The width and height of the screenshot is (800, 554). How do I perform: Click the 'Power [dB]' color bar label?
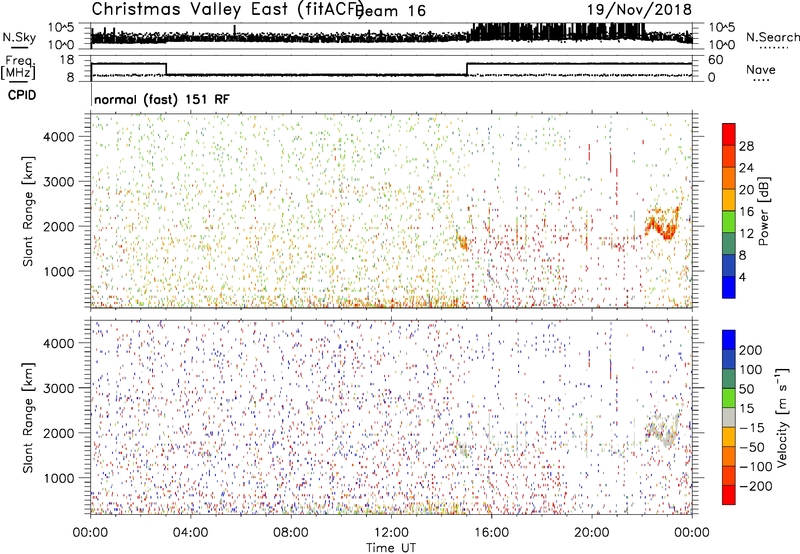(x=763, y=211)
